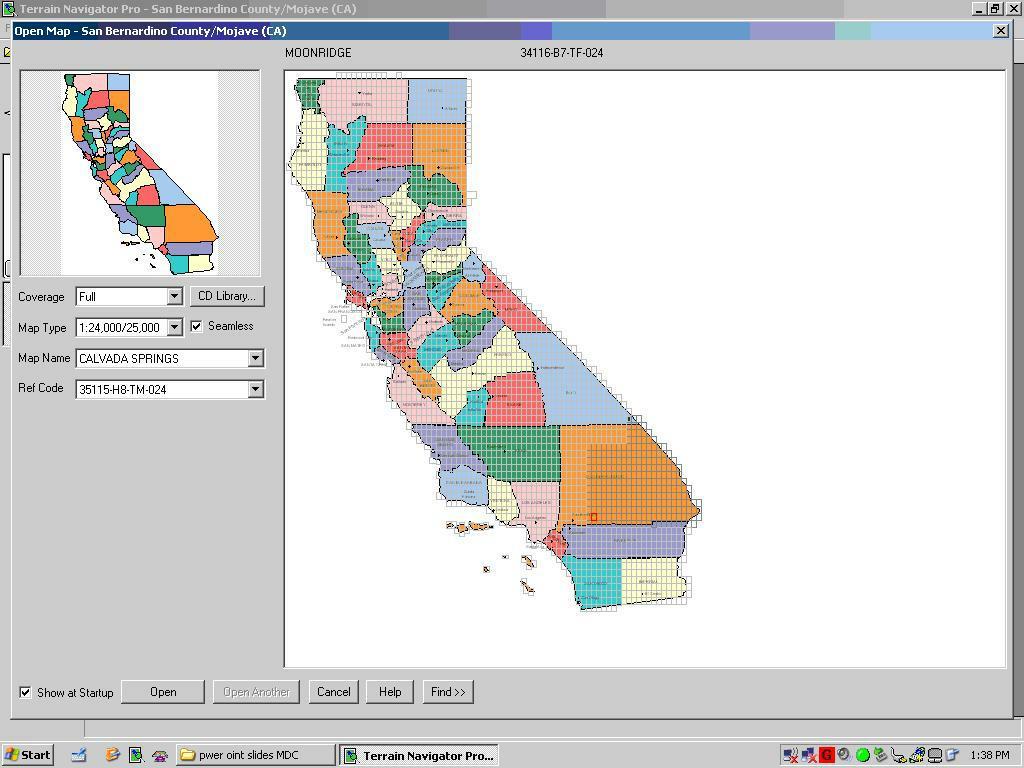This screenshot has width=1024, height=768.
Task: Click the Find >> button
Action: click(448, 692)
